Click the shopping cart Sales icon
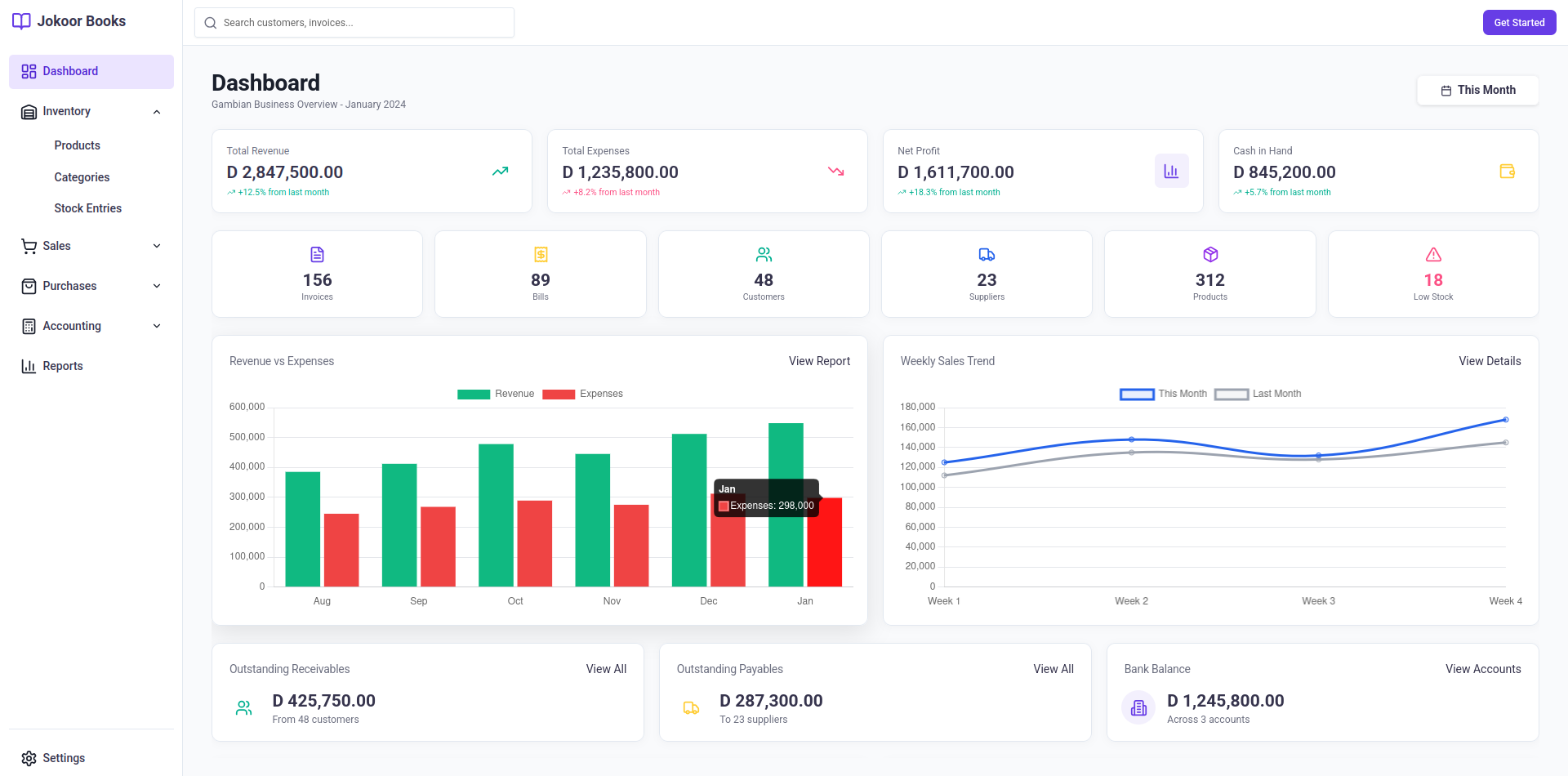This screenshot has height=776, width=1568. pos(29,245)
